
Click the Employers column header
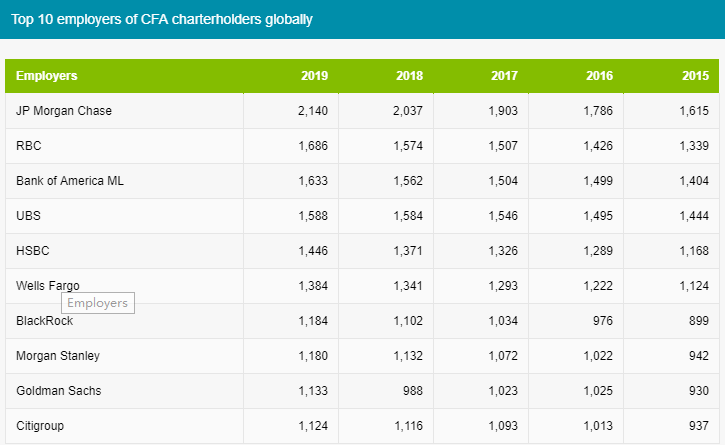pos(47,76)
